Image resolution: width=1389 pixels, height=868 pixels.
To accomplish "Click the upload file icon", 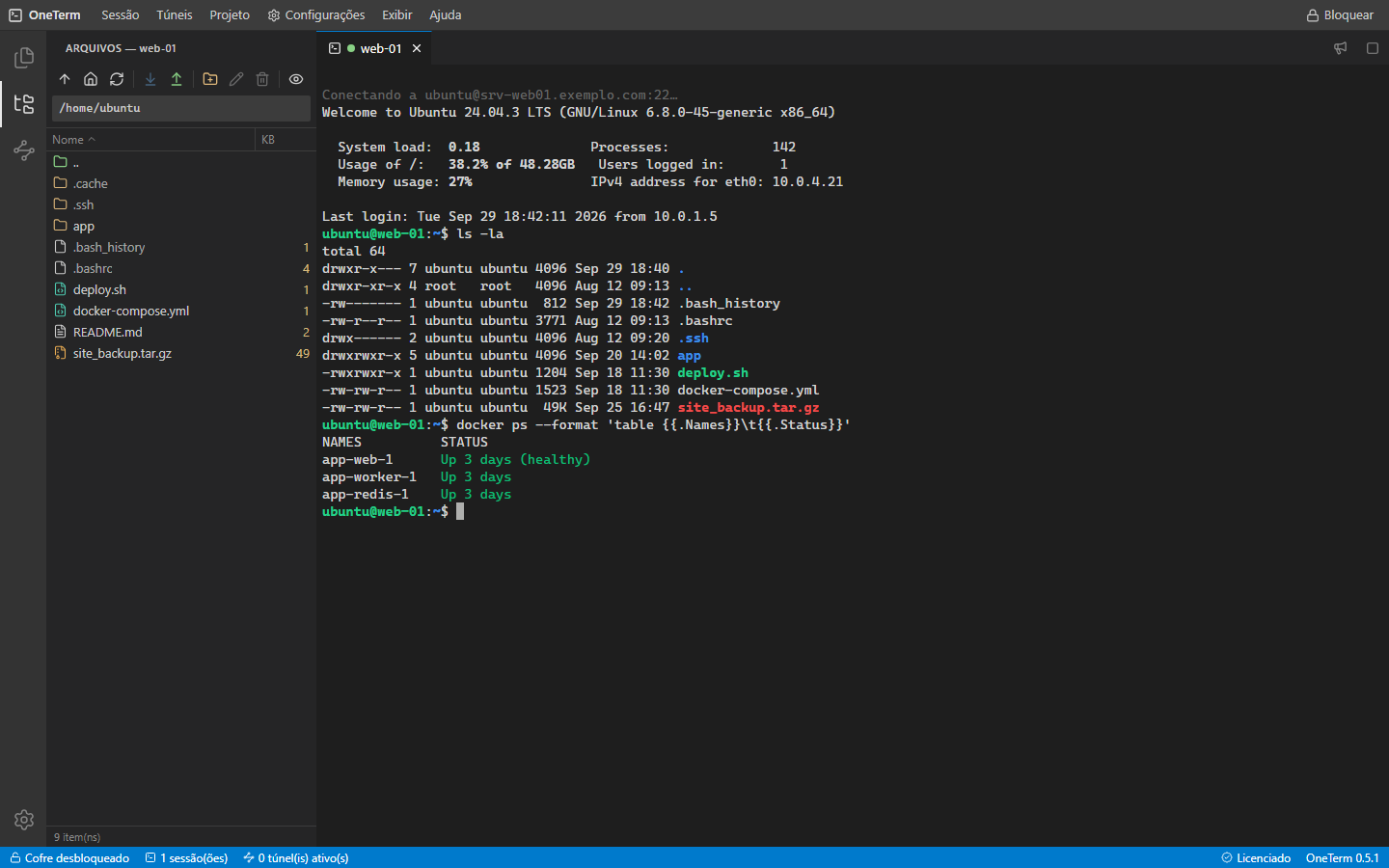I will click(177, 79).
